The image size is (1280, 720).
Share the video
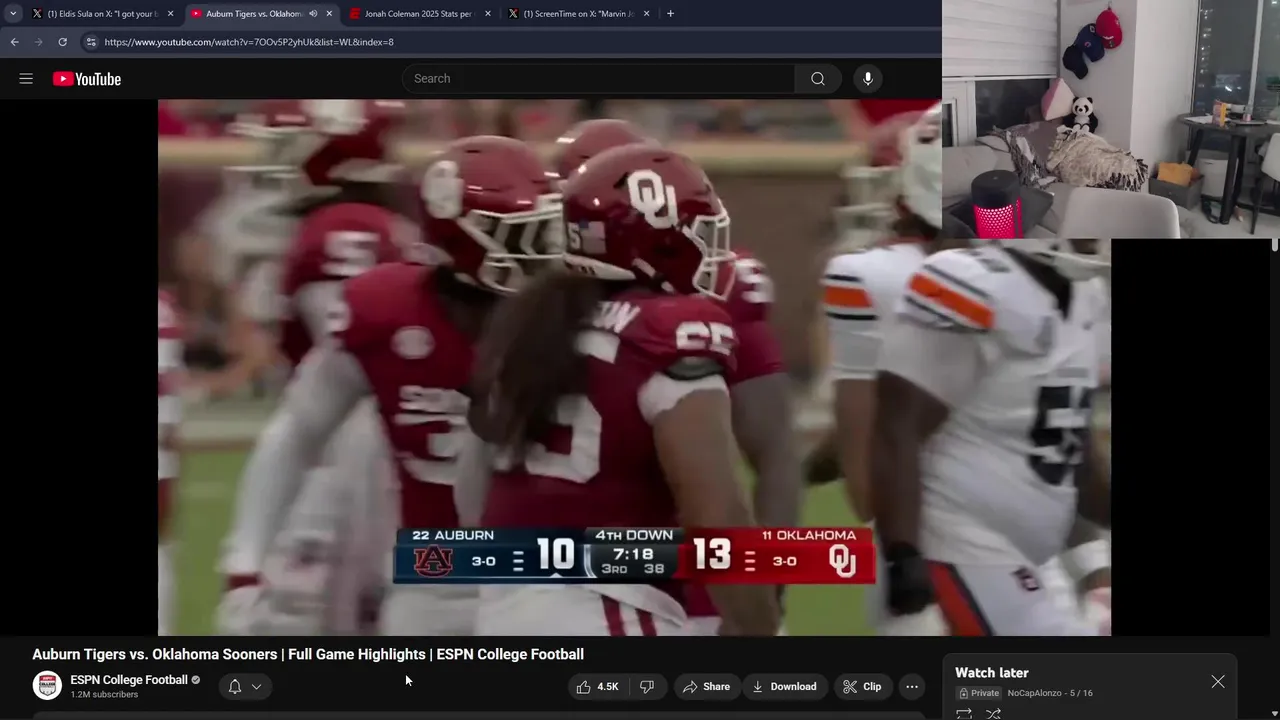point(706,687)
